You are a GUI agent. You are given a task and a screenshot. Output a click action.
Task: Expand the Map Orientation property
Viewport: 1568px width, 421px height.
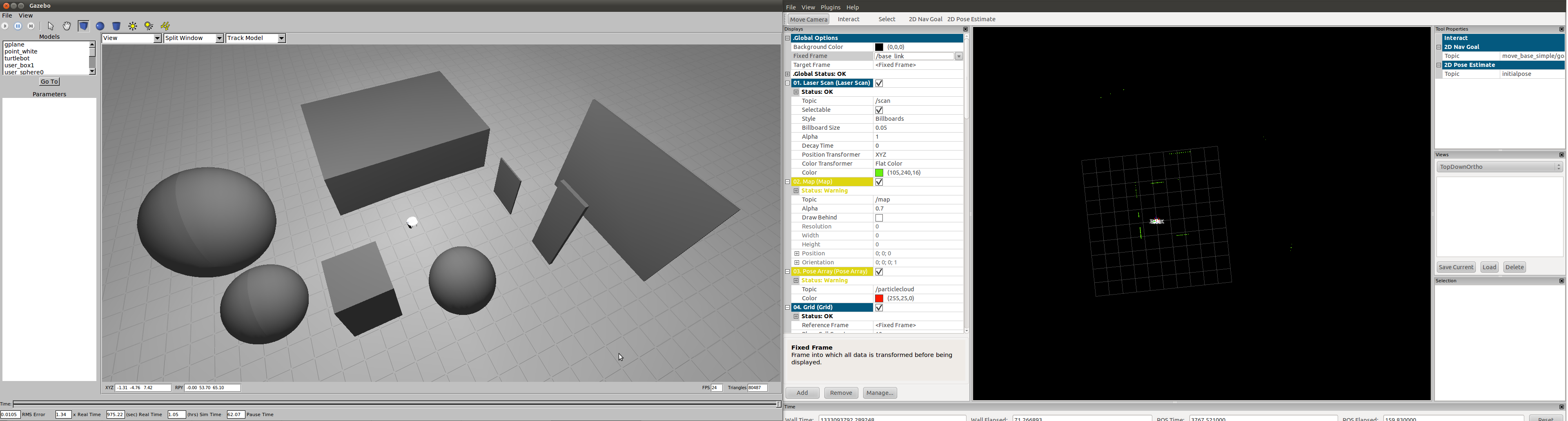[x=796, y=263]
